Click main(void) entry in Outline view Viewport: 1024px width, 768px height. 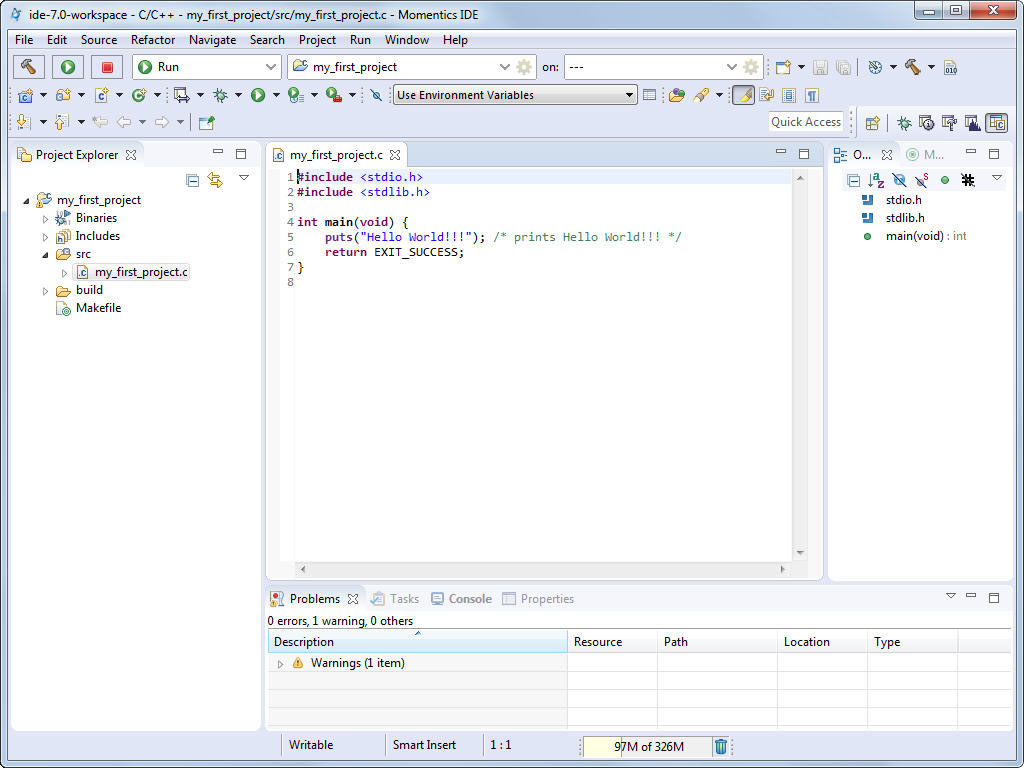pyautogui.click(x=916, y=236)
